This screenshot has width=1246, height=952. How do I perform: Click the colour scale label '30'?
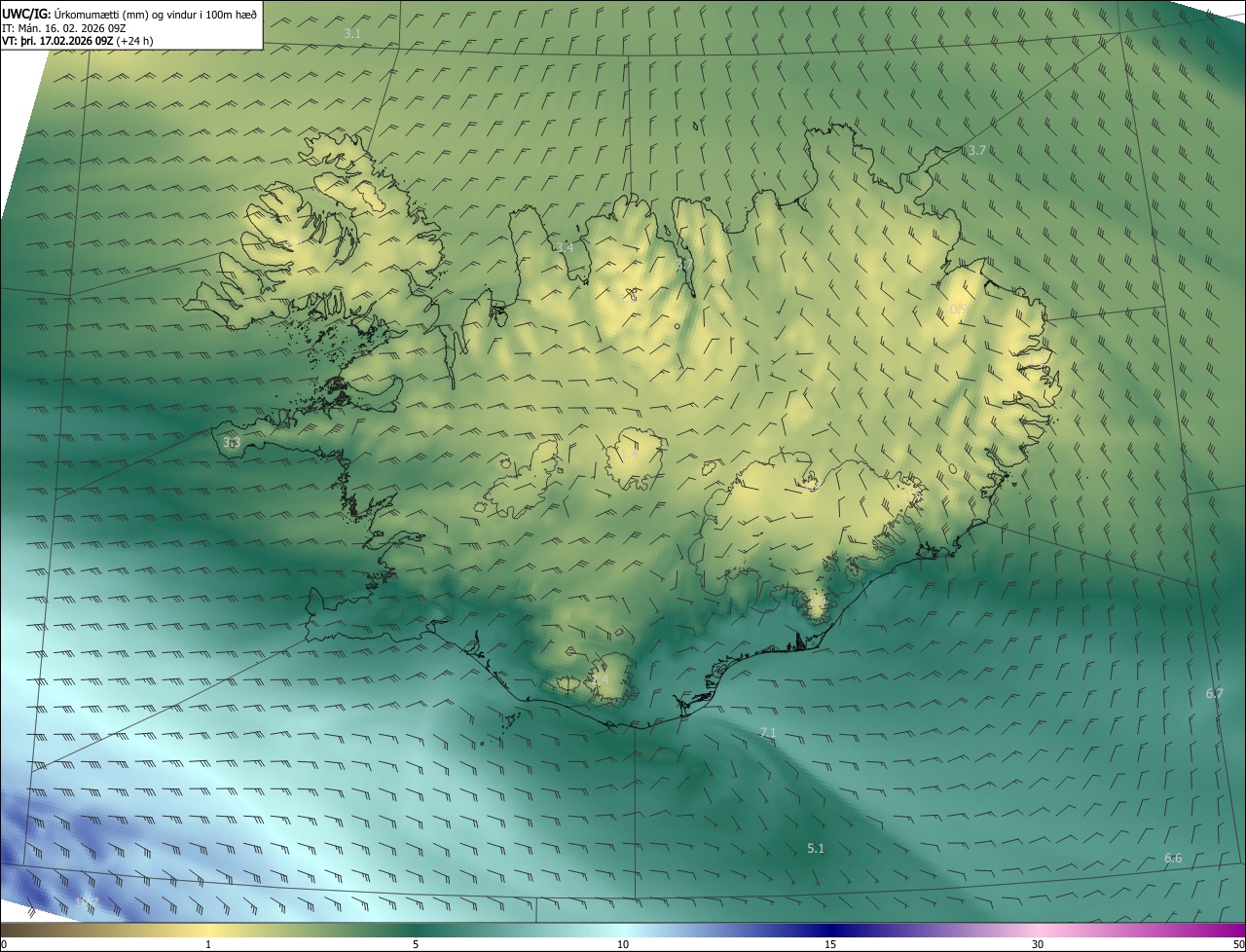(1038, 944)
